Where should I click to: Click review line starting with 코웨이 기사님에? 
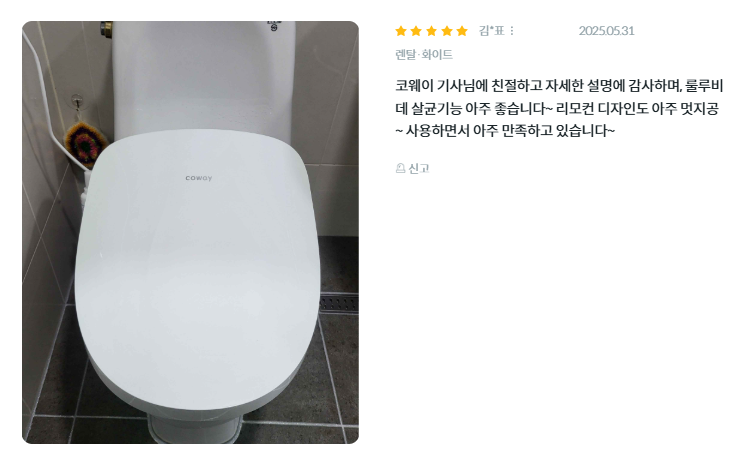point(559,86)
